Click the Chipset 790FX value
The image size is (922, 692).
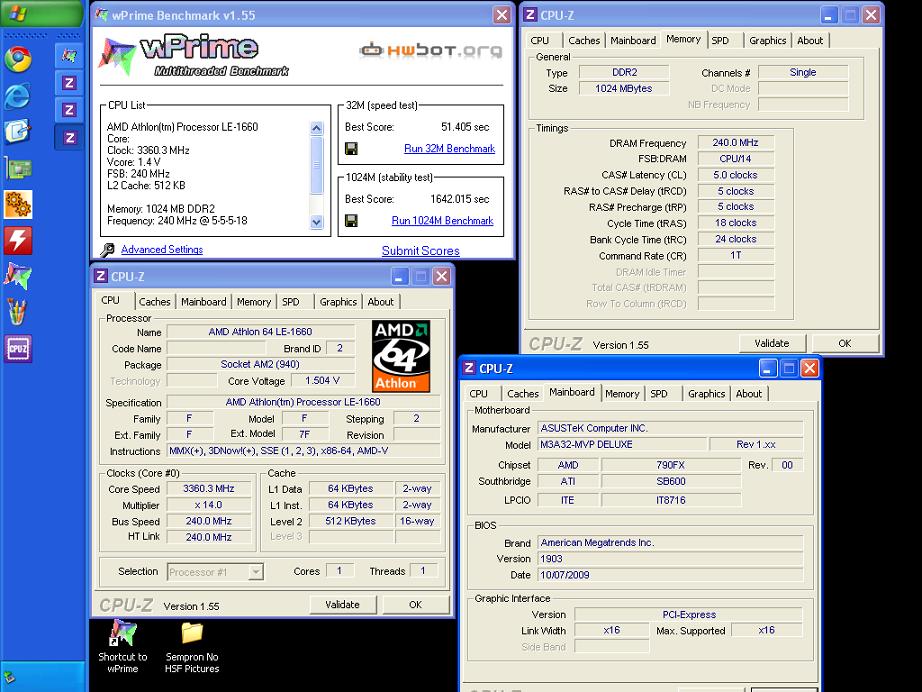(x=670, y=465)
